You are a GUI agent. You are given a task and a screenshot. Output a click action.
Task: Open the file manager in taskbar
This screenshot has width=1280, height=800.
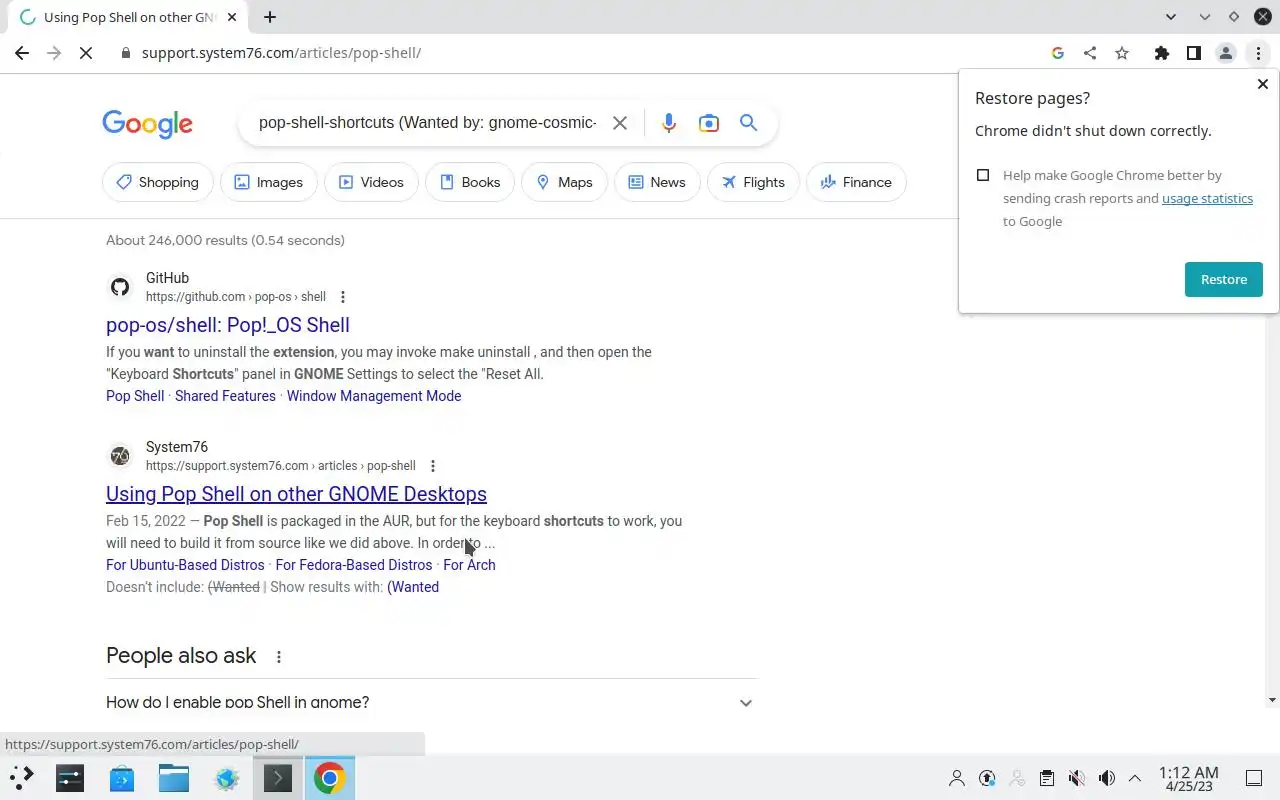pyautogui.click(x=174, y=778)
